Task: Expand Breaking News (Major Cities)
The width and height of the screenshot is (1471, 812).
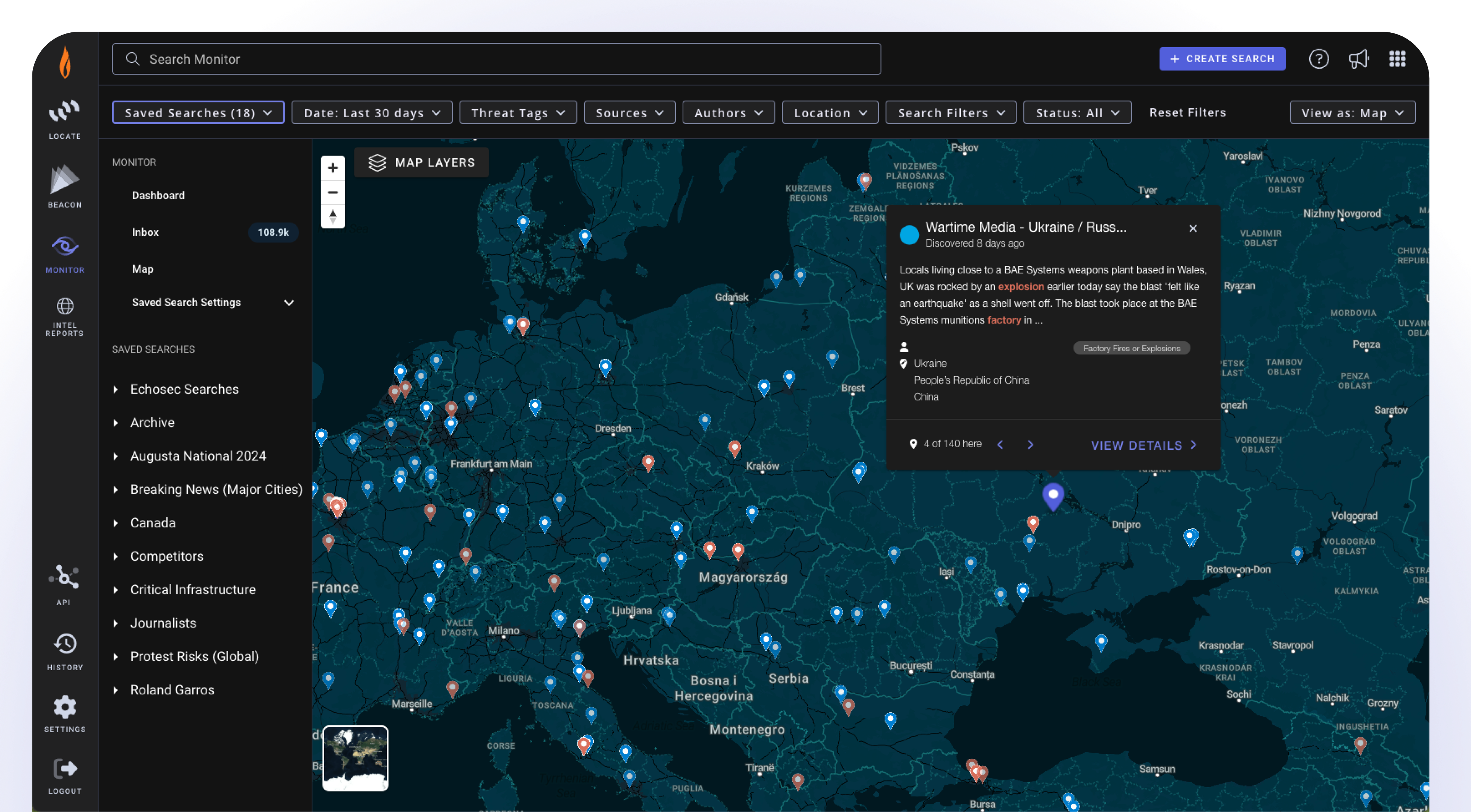Action: pyautogui.click(x=116, y=489)
